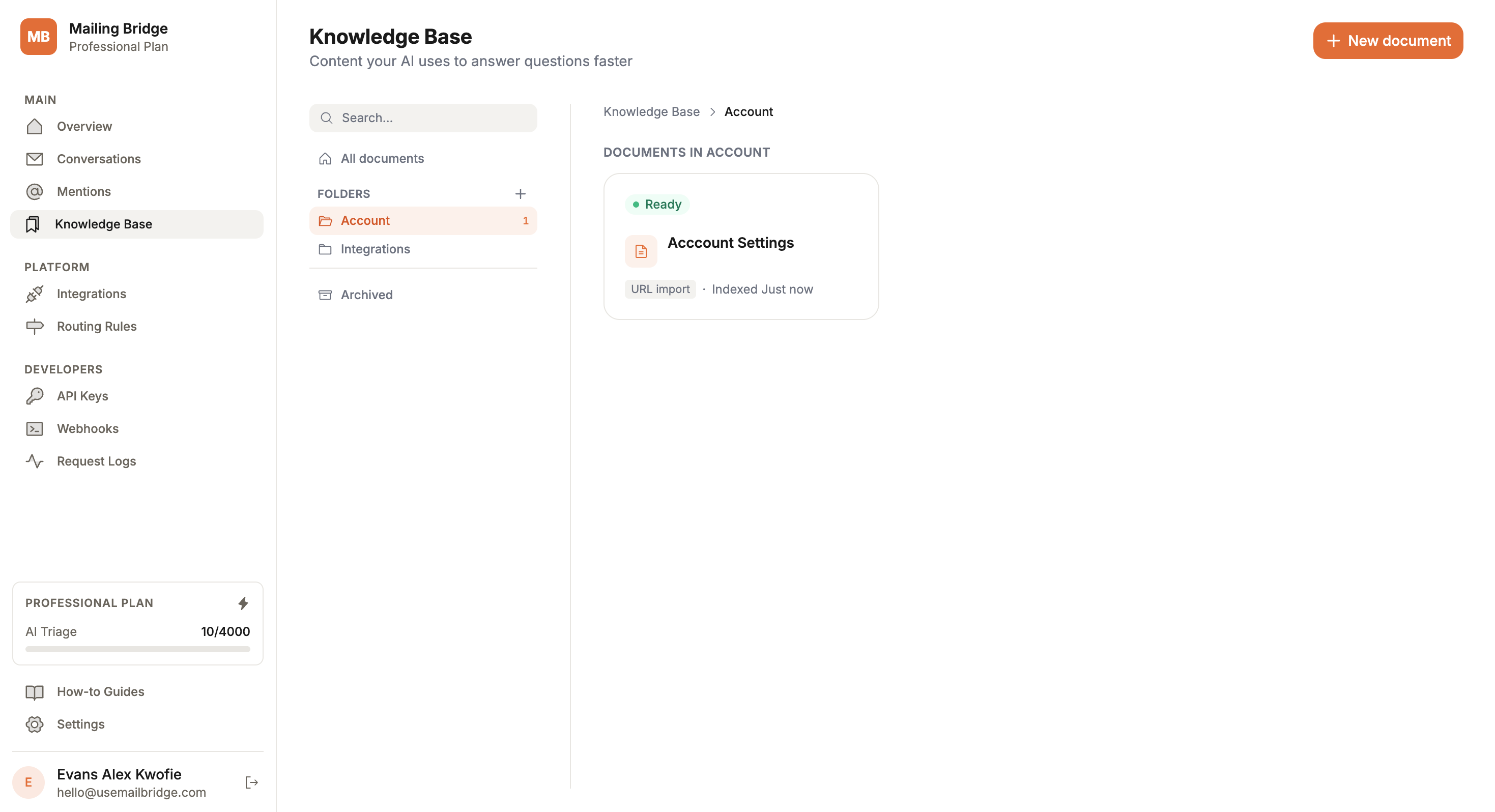The image size is (1495, 812).
Task: Open the Integrations folder
Action: click(375, 249)
